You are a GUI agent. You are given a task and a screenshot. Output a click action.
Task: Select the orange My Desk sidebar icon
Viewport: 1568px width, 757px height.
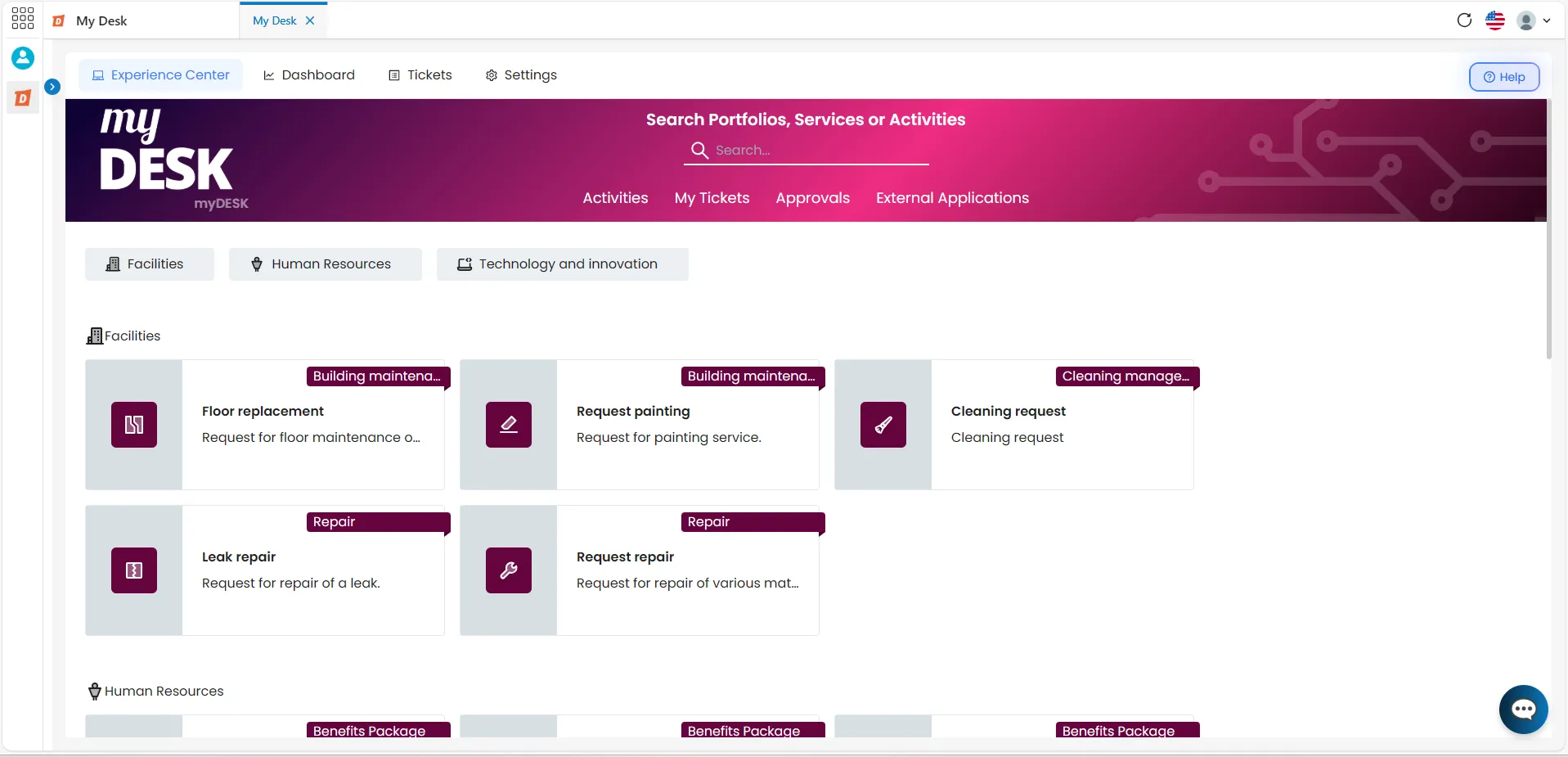tap(23, 98)
